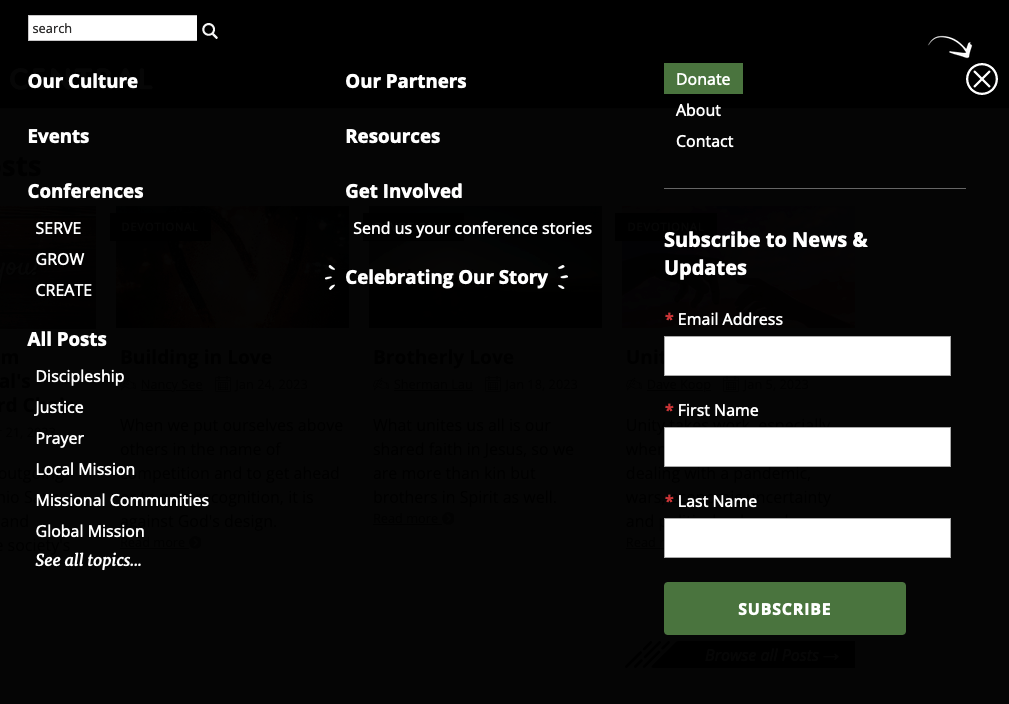The width and height of the screenshot is (1009, 704).
Task: Open the Get Involved menu
Action: click(404, 191)
